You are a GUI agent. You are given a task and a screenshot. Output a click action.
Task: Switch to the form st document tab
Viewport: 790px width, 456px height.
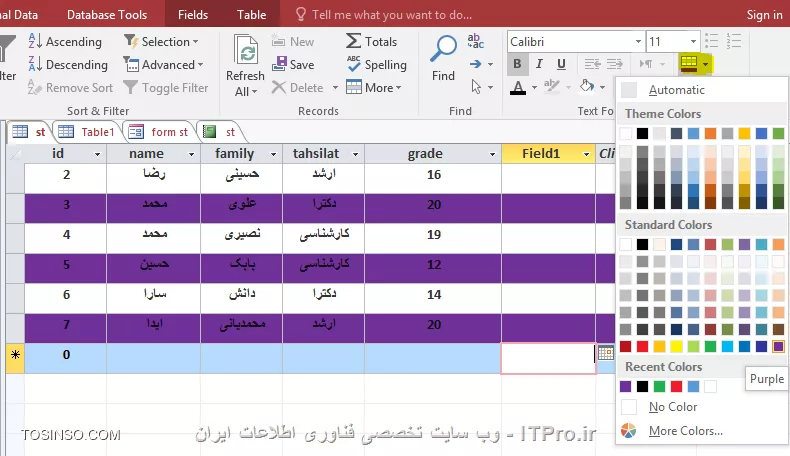pyautogui.click(x=159, y=132)
